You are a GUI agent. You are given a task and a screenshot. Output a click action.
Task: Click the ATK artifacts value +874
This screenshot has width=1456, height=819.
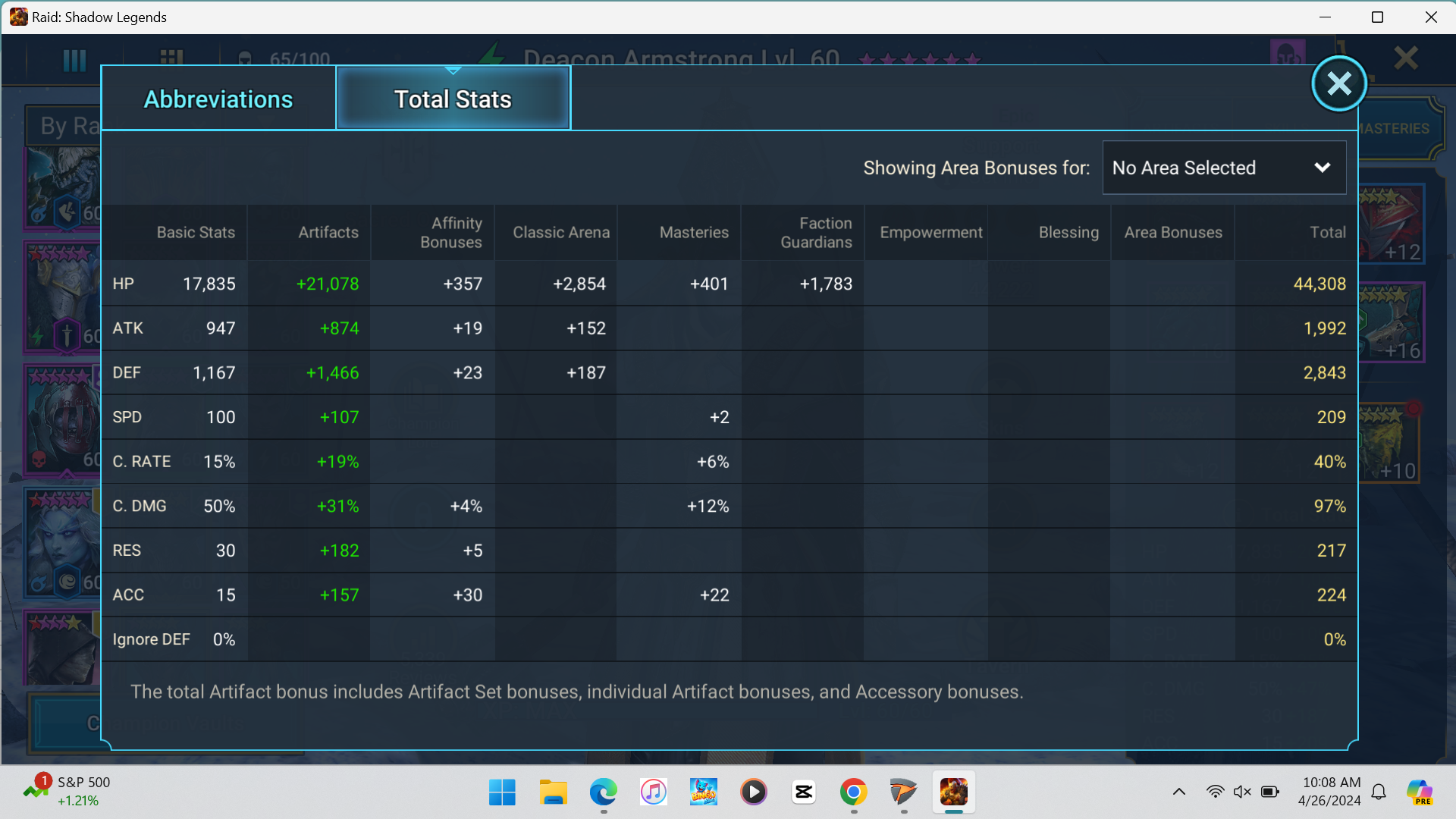(x=339, y=328)
